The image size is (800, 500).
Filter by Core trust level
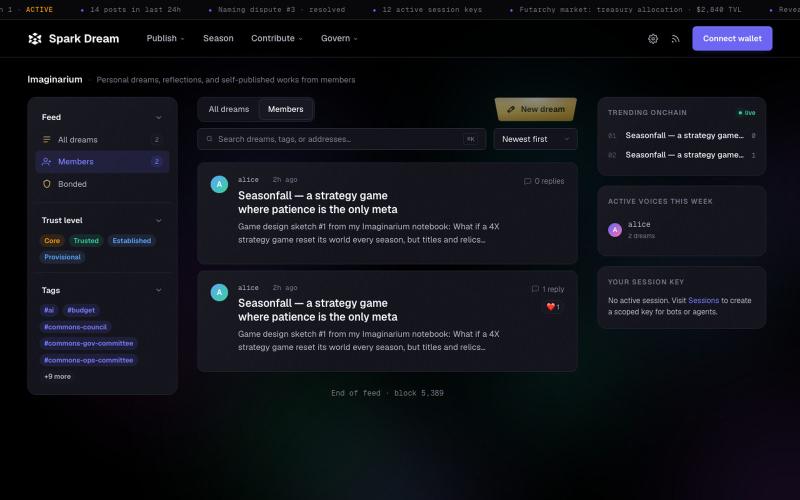pos(52,241)
